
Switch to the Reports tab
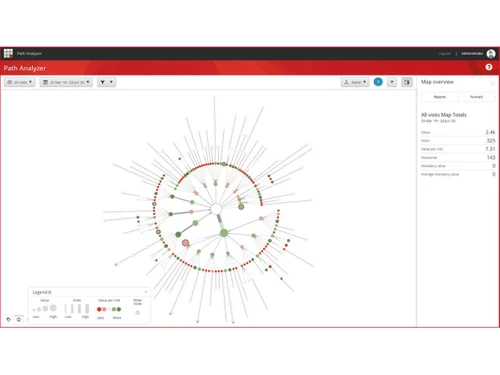[x=440, y=97]
